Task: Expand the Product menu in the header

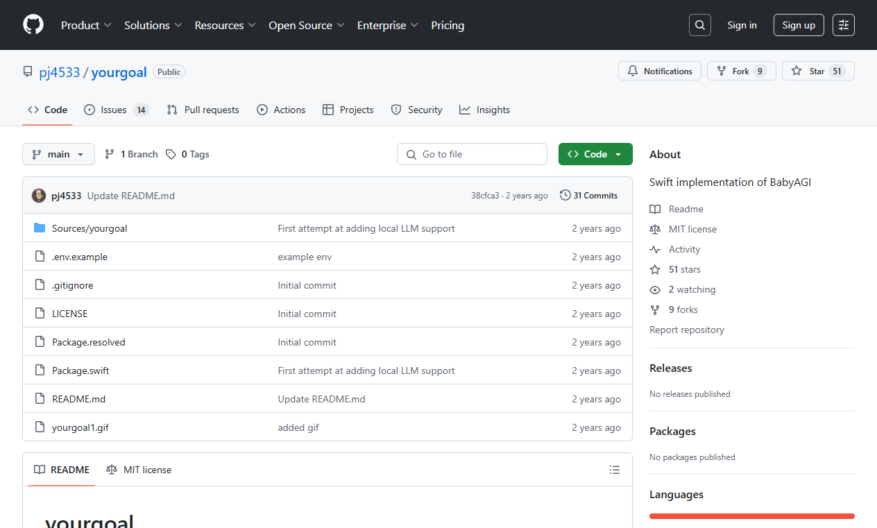Action: [x=86, y=25]
